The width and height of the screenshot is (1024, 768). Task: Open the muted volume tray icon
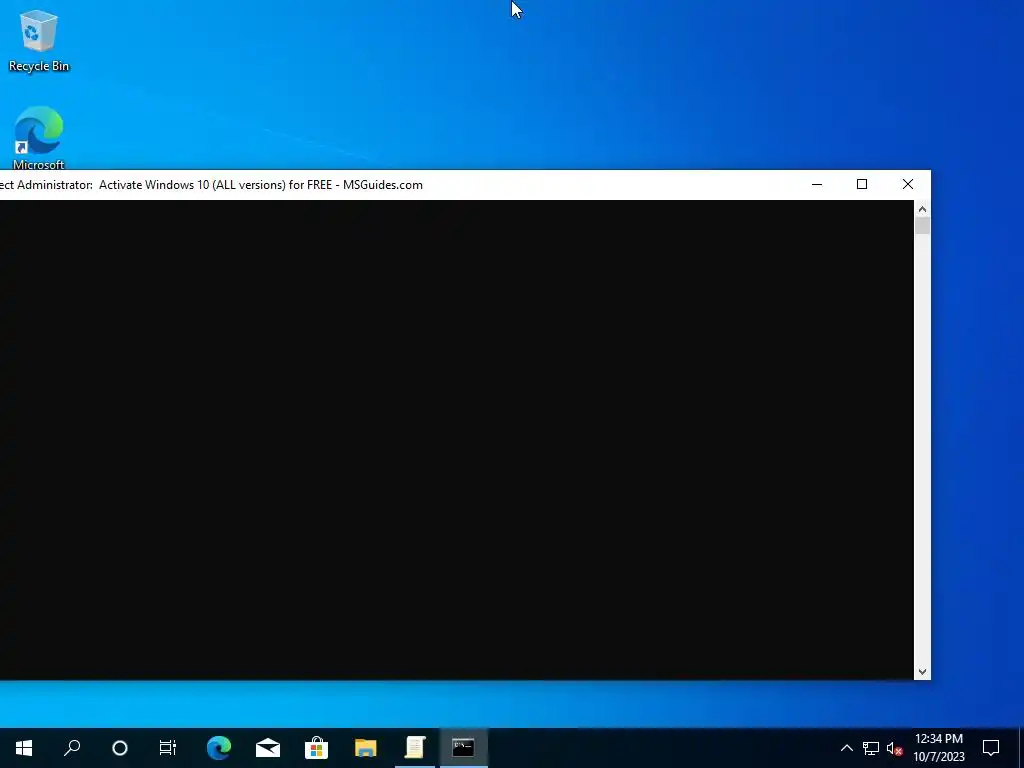(895, 748)
